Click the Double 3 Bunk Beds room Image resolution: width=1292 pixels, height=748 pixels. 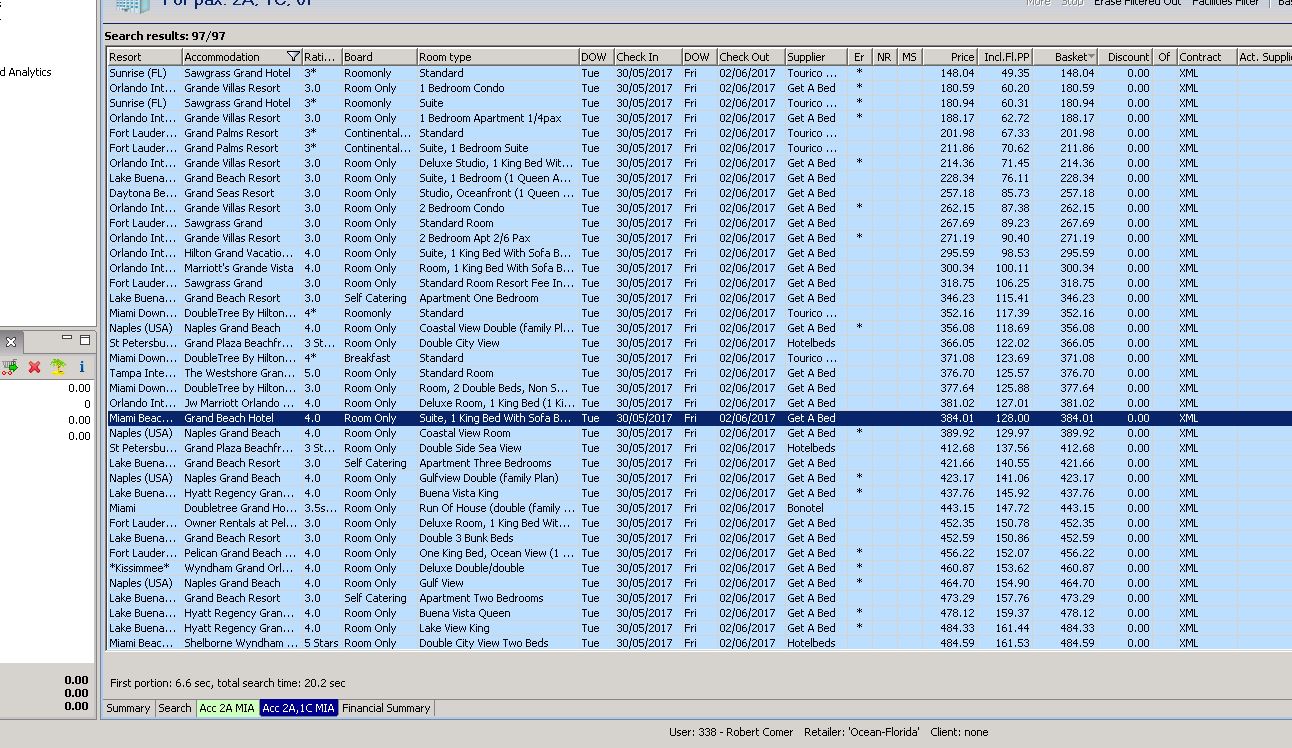click(x=497, y=538)
